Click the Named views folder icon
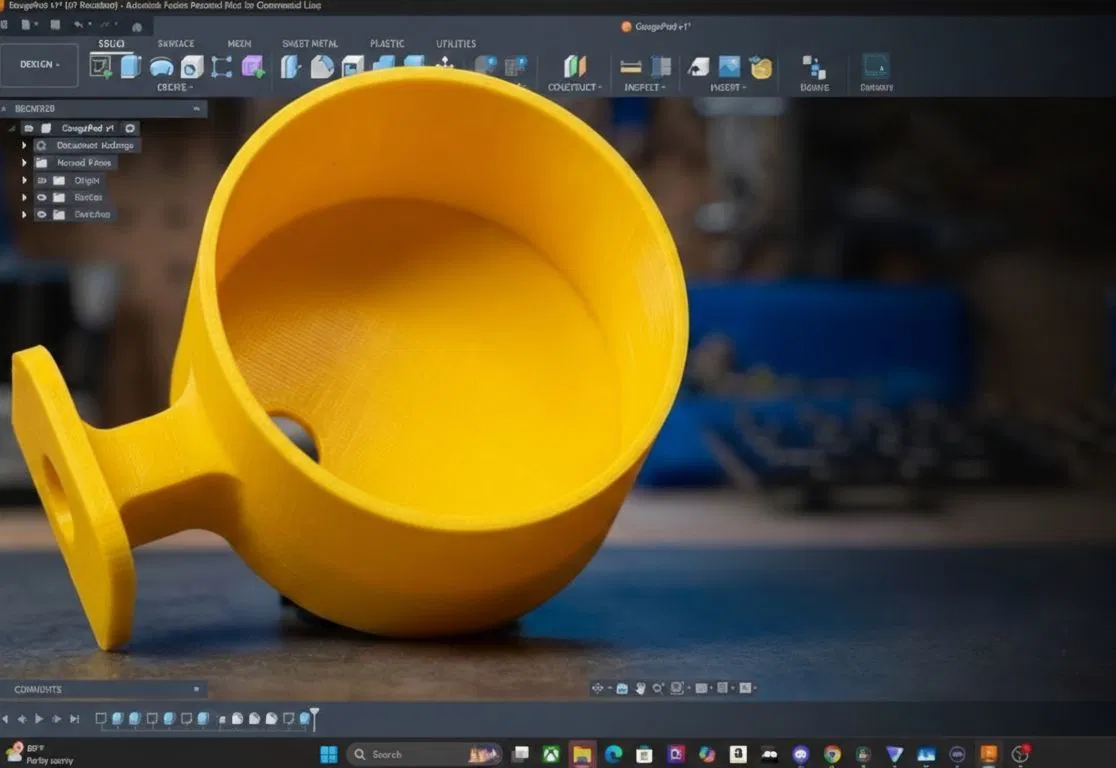The image size is (1116, 768). pos(41,162)
